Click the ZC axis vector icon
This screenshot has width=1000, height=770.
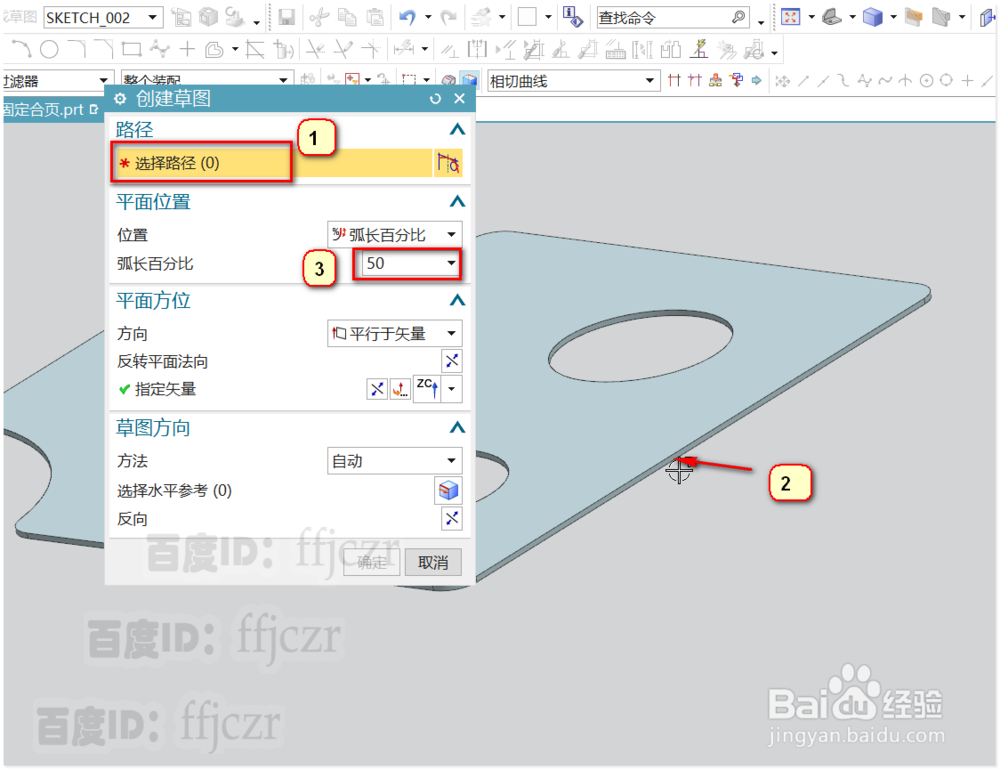click(x=427, y=389)
